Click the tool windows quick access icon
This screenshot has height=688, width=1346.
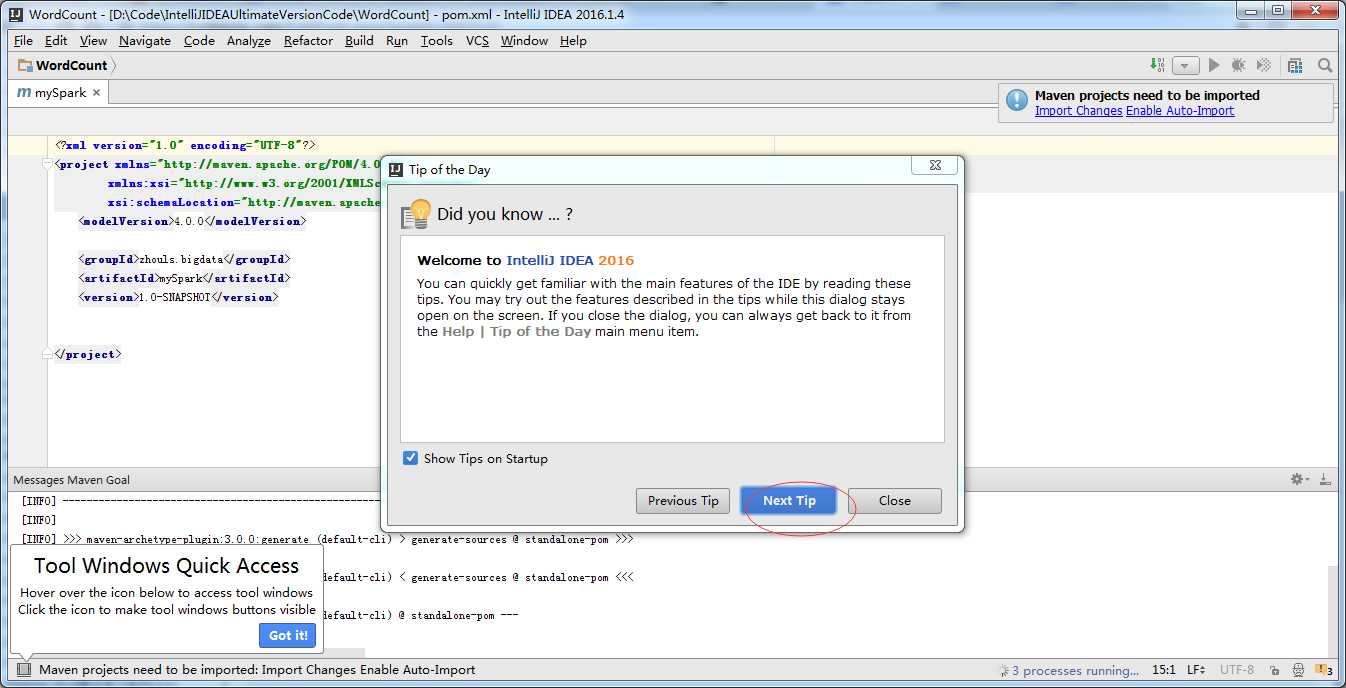click(24, 670)
